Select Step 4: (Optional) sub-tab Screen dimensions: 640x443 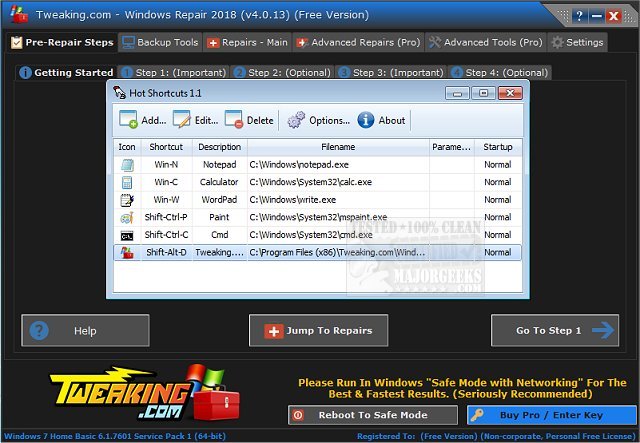(x=500, y=73)
